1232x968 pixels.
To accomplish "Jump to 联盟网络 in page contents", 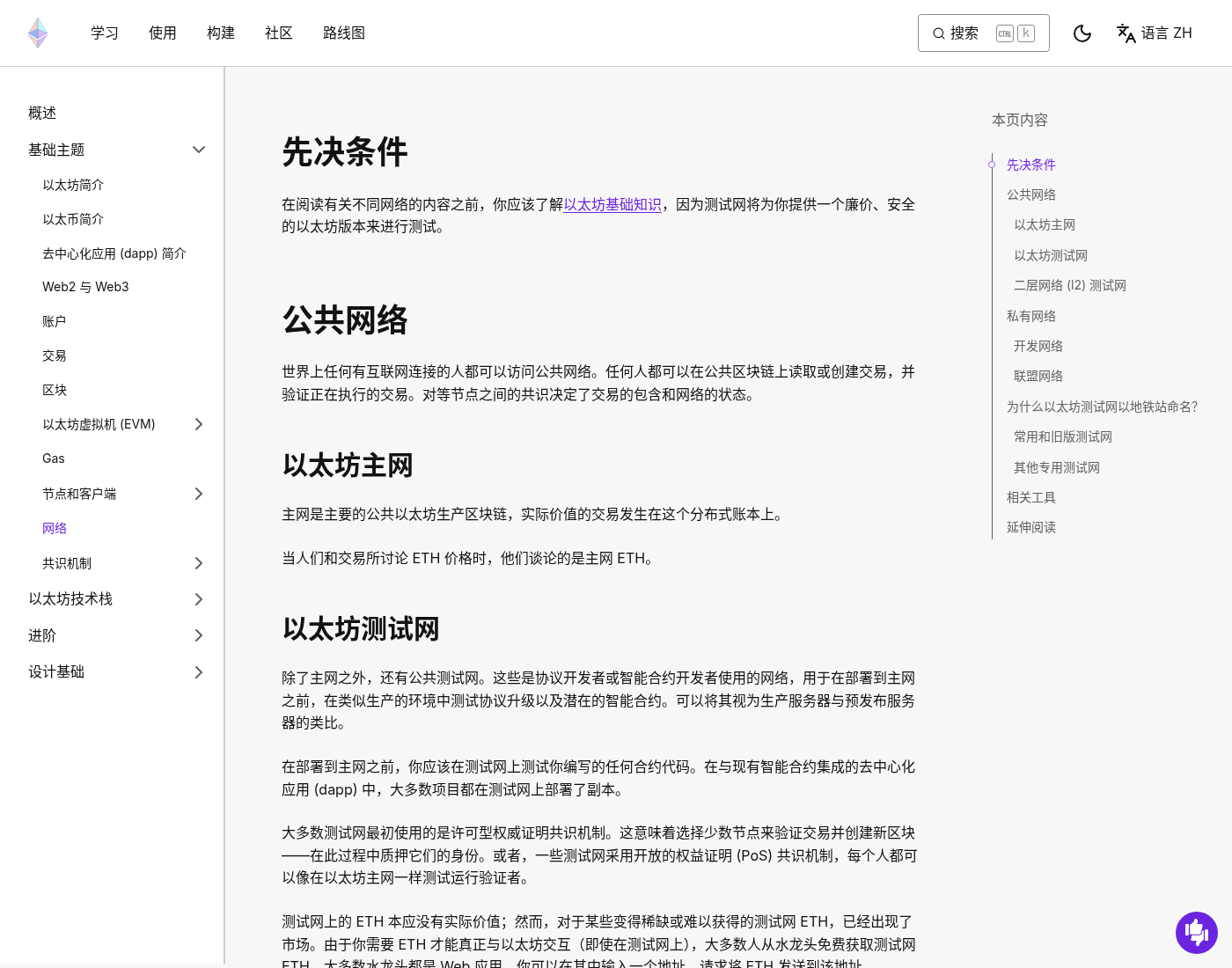I will (x=1038, y=376).
